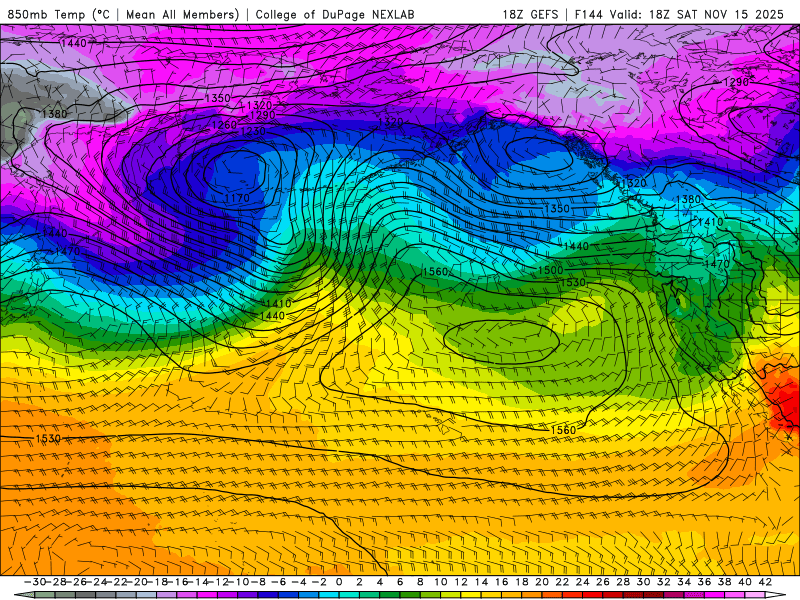Click the -24 colorbar tick label
The image size is (800, 600).
[96, 582]
